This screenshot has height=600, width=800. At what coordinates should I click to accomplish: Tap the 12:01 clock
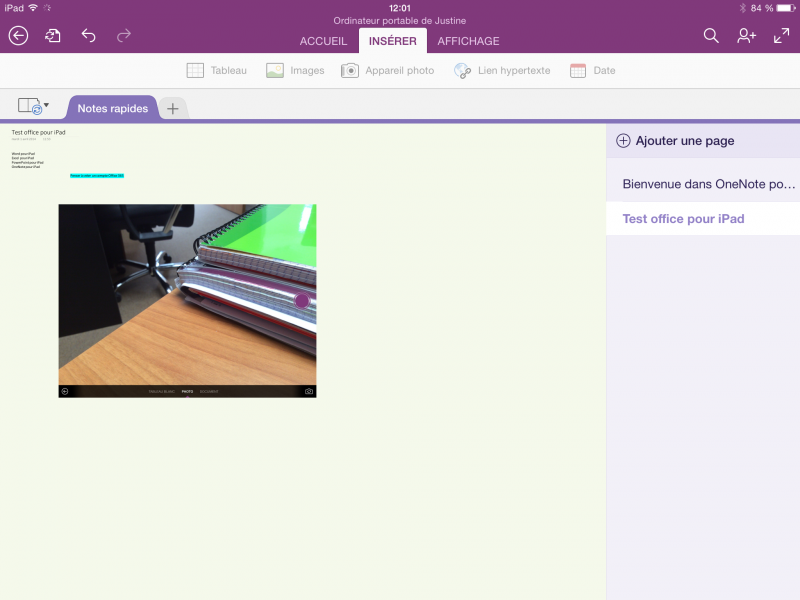pyautogui.click(x=399, y=8)
